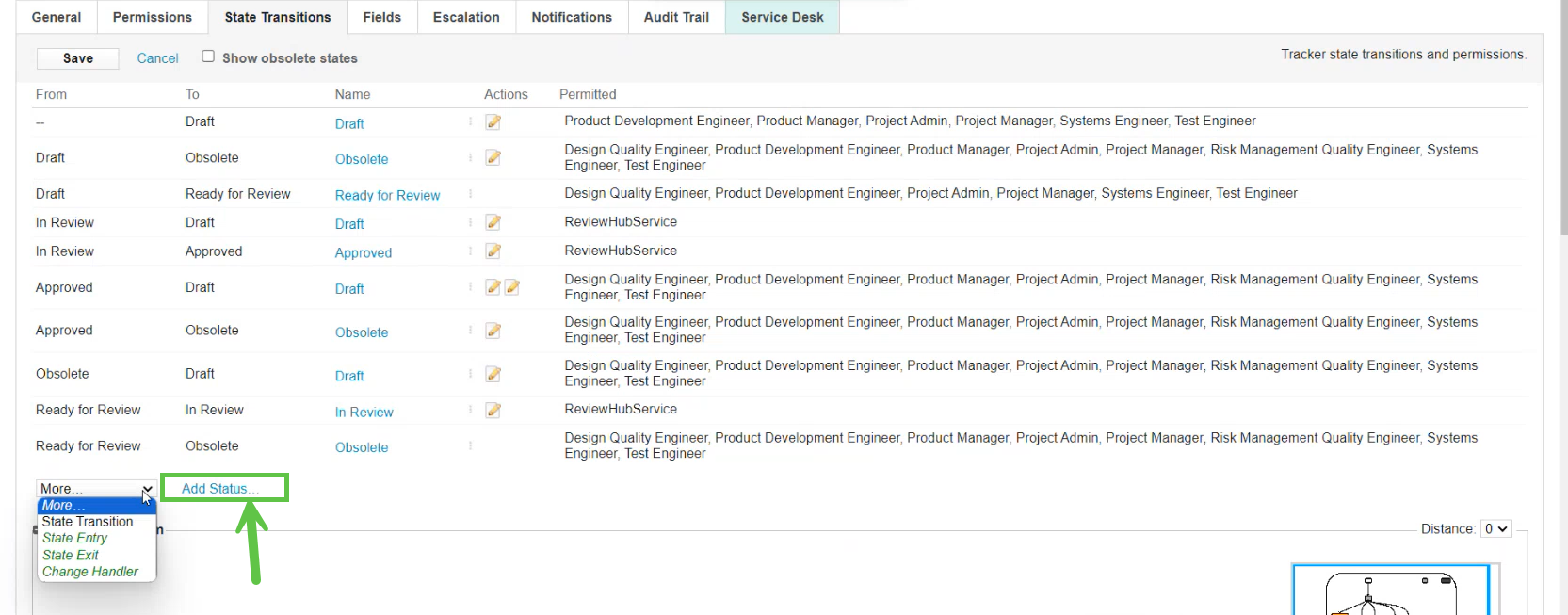Viewport: 1568px width, 615px height.
Task: Click second action icon on Approved to Draft row
Action: pos(512,287)
